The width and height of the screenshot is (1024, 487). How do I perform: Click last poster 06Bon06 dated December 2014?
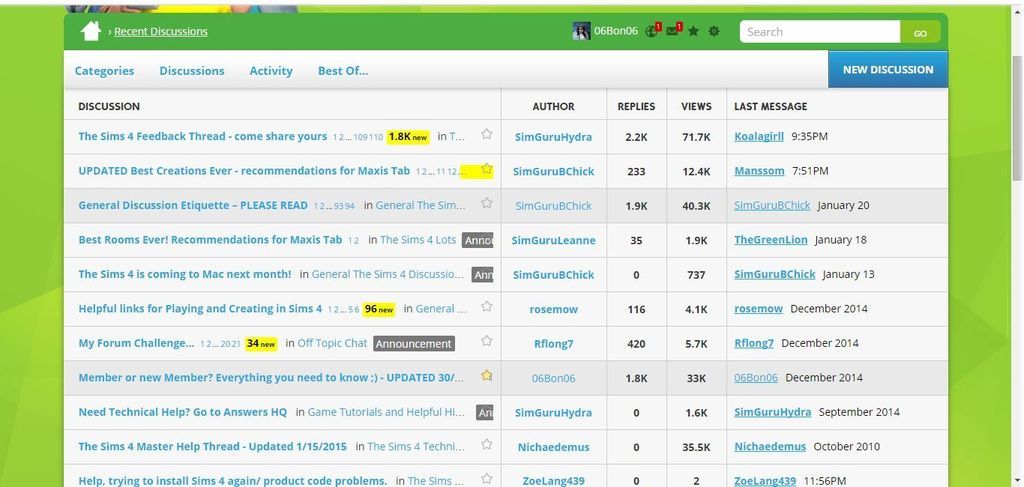(x=756, y=377)
